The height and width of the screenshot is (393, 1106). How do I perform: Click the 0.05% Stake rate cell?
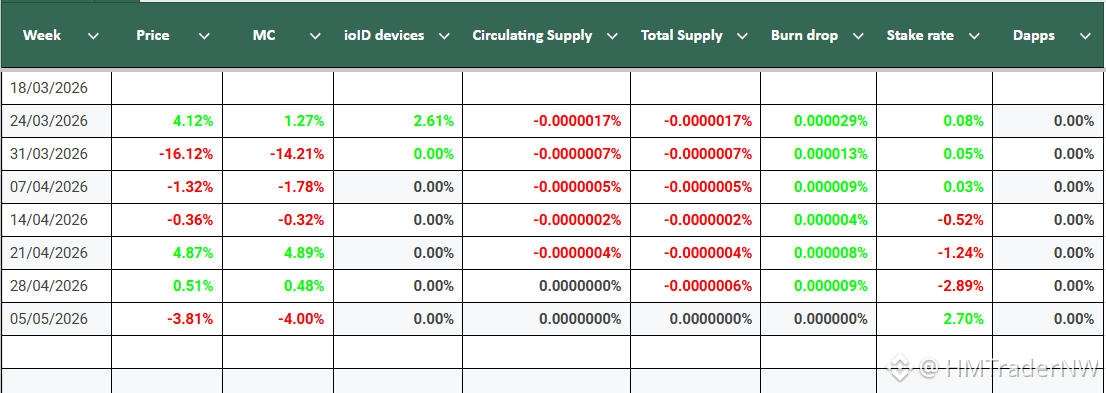tap(935, 154)
